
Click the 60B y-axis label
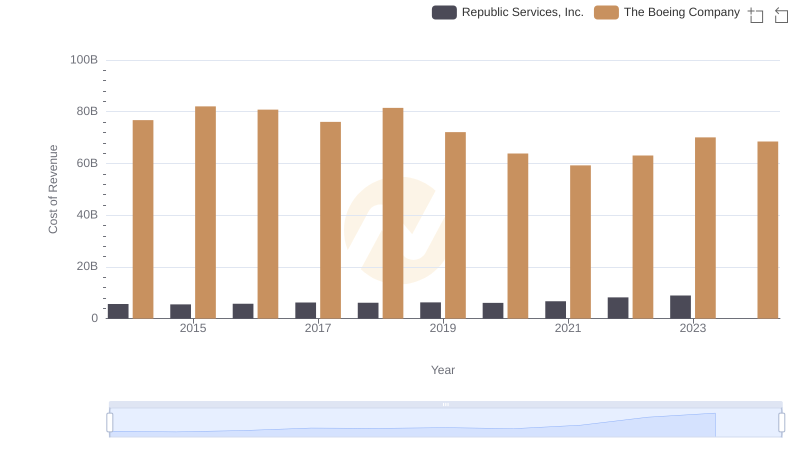pyautogui.click(x=87, y=163)
